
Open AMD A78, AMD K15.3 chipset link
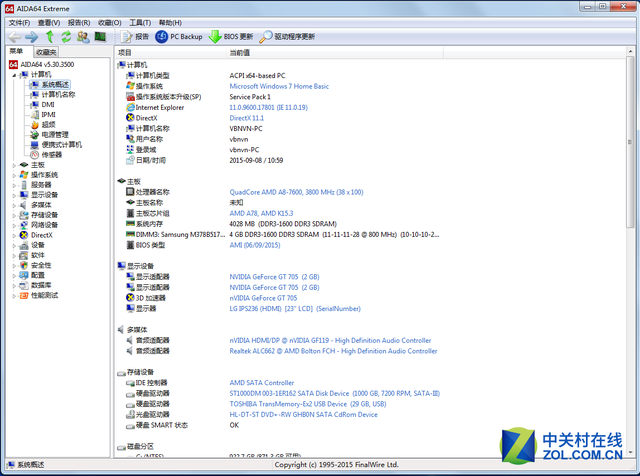[x=261, y=214]
